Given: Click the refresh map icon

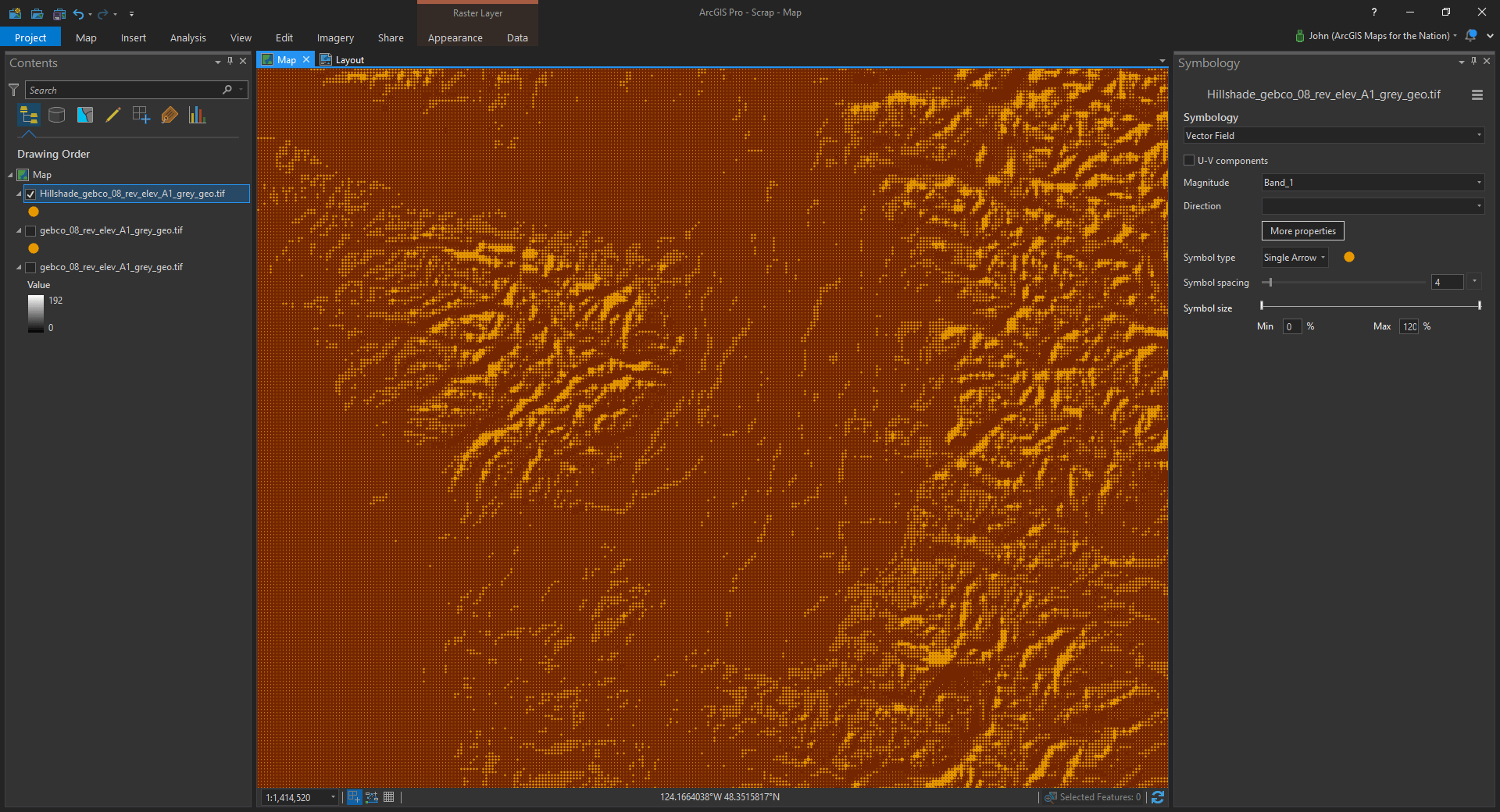Looking at the screenshot, I should point(1158,797).
